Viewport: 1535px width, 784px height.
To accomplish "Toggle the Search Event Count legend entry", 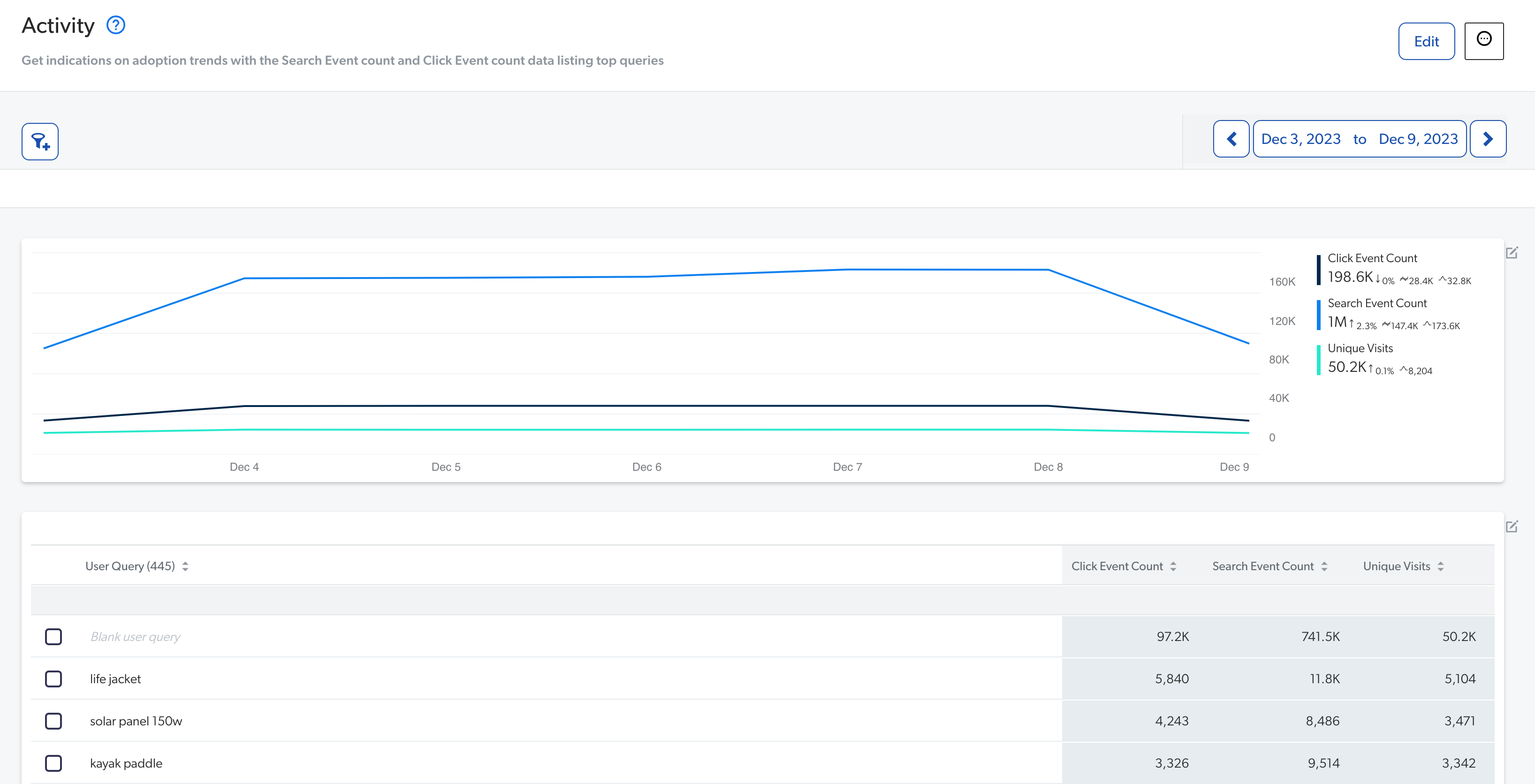I will (x=1376, y=302).
